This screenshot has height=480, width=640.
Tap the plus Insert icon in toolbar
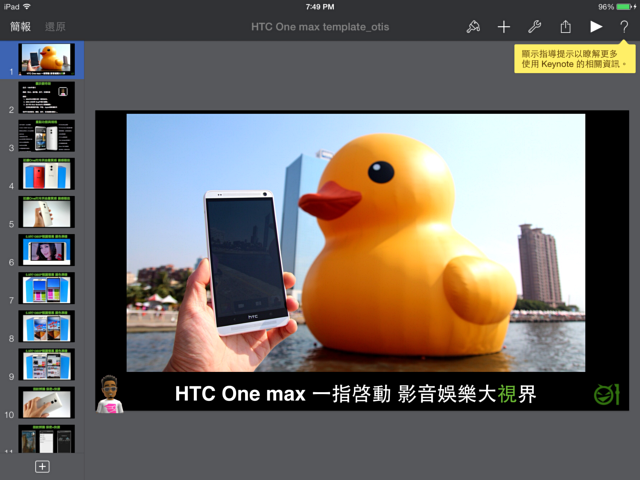504,27
